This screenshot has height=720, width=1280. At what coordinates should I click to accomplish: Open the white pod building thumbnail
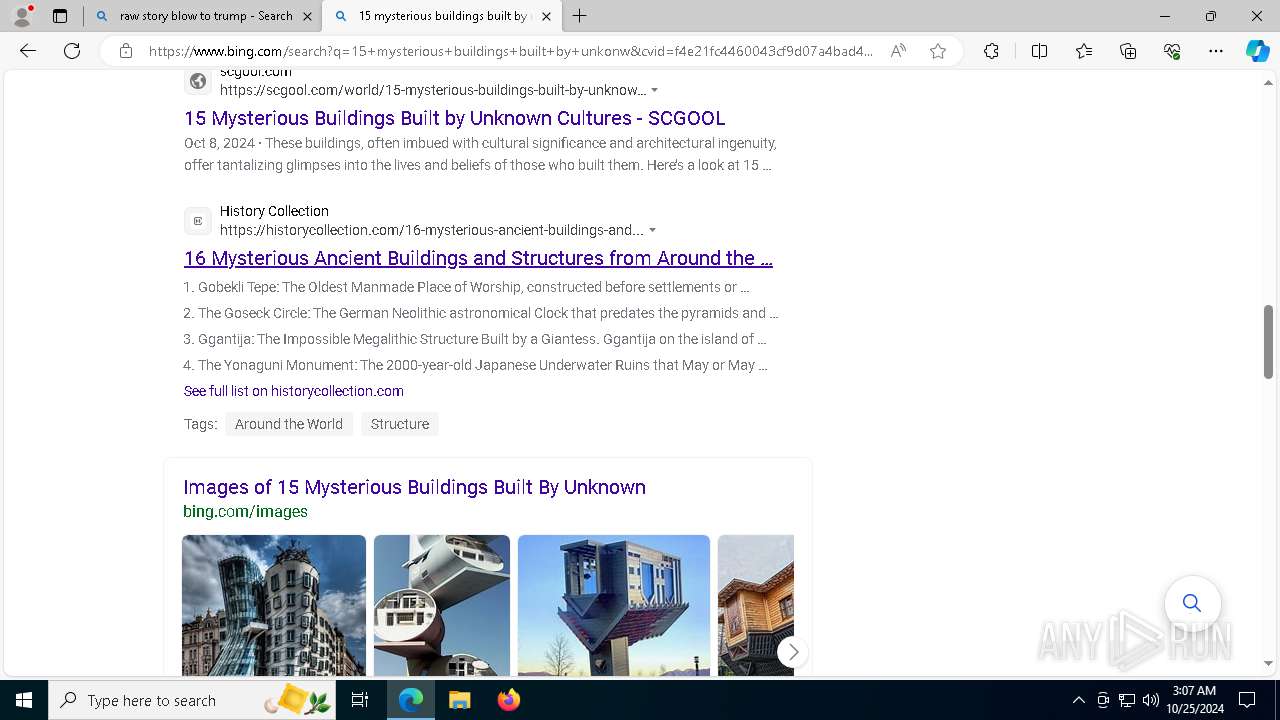(442, 605)
